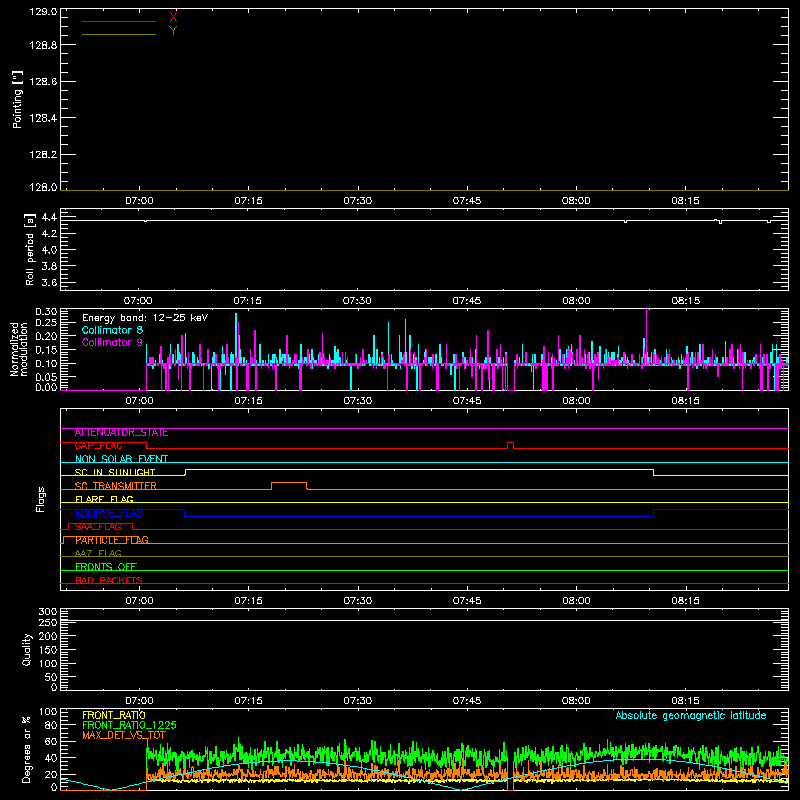
Task: Click the 'Degrees or %' axis title
Action: [x=27, y=749]
